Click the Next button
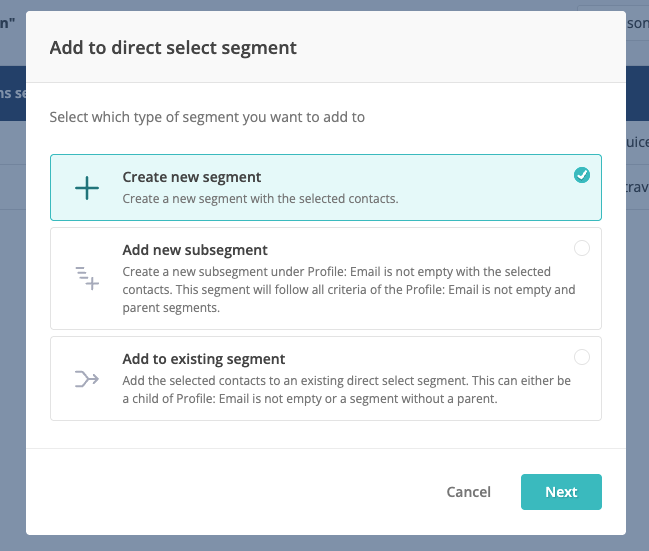 click(x=561, y=492)
